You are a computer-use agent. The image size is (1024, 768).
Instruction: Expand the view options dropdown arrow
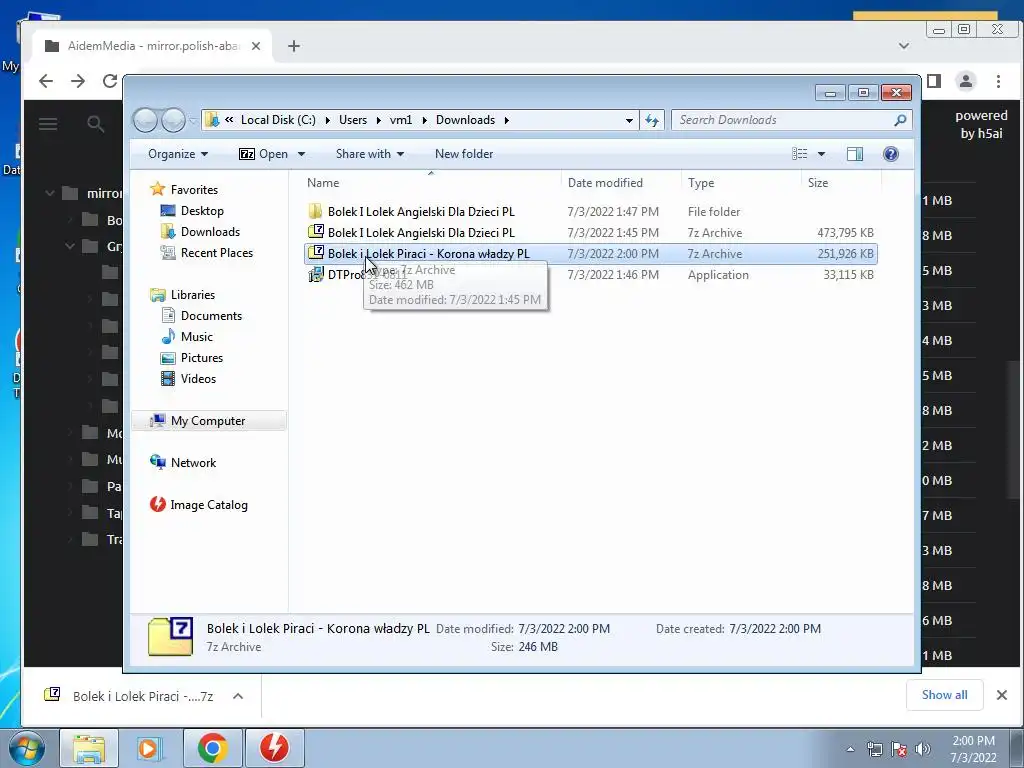pyautogui.click(x=822, y=154)
